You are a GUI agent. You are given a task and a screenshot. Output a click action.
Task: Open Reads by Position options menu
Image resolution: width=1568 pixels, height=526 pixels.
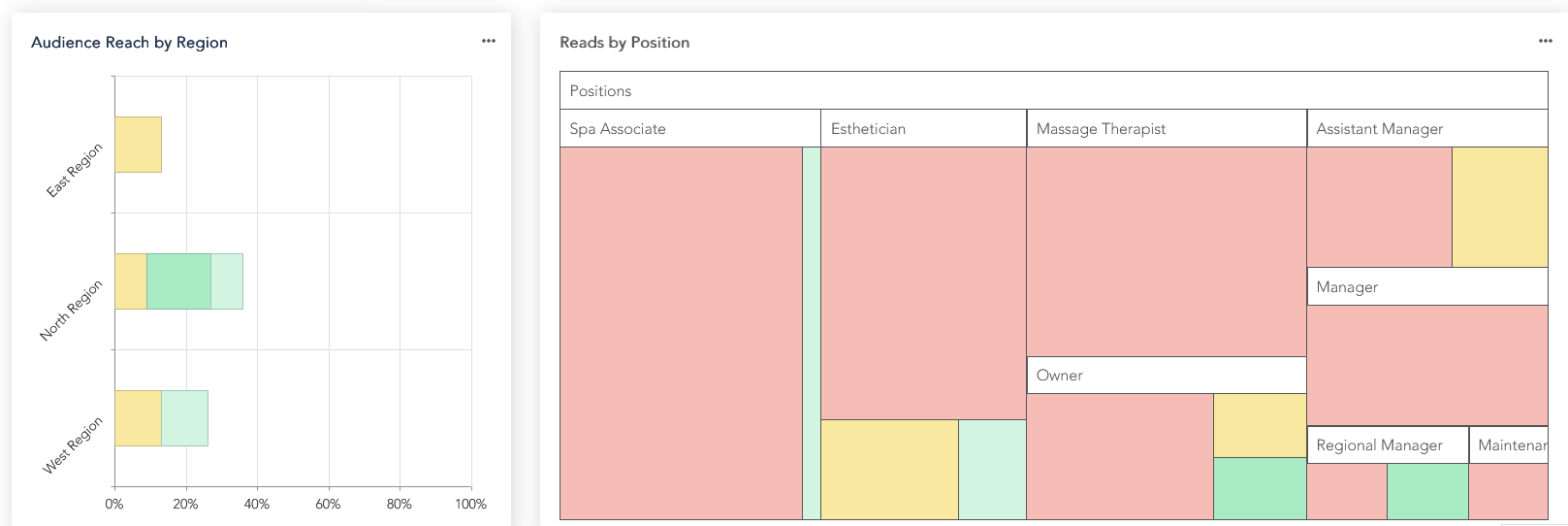(x=1546, y=41)
